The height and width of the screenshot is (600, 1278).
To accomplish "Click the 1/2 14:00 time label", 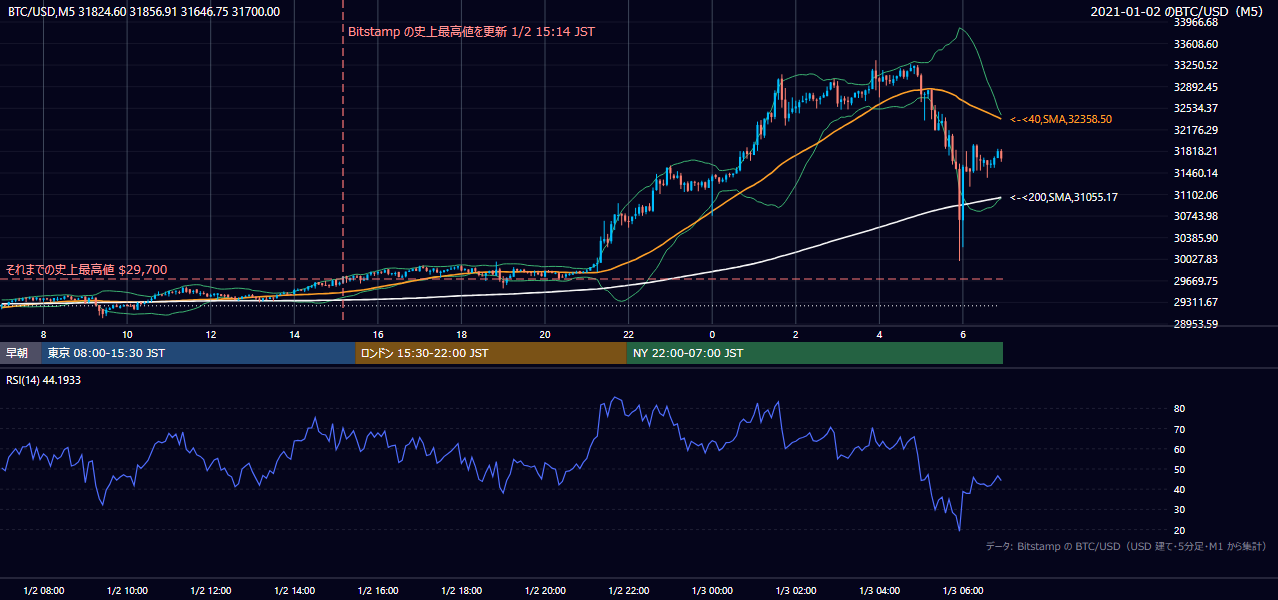I will pyautogui.click(x=295, y=590).
